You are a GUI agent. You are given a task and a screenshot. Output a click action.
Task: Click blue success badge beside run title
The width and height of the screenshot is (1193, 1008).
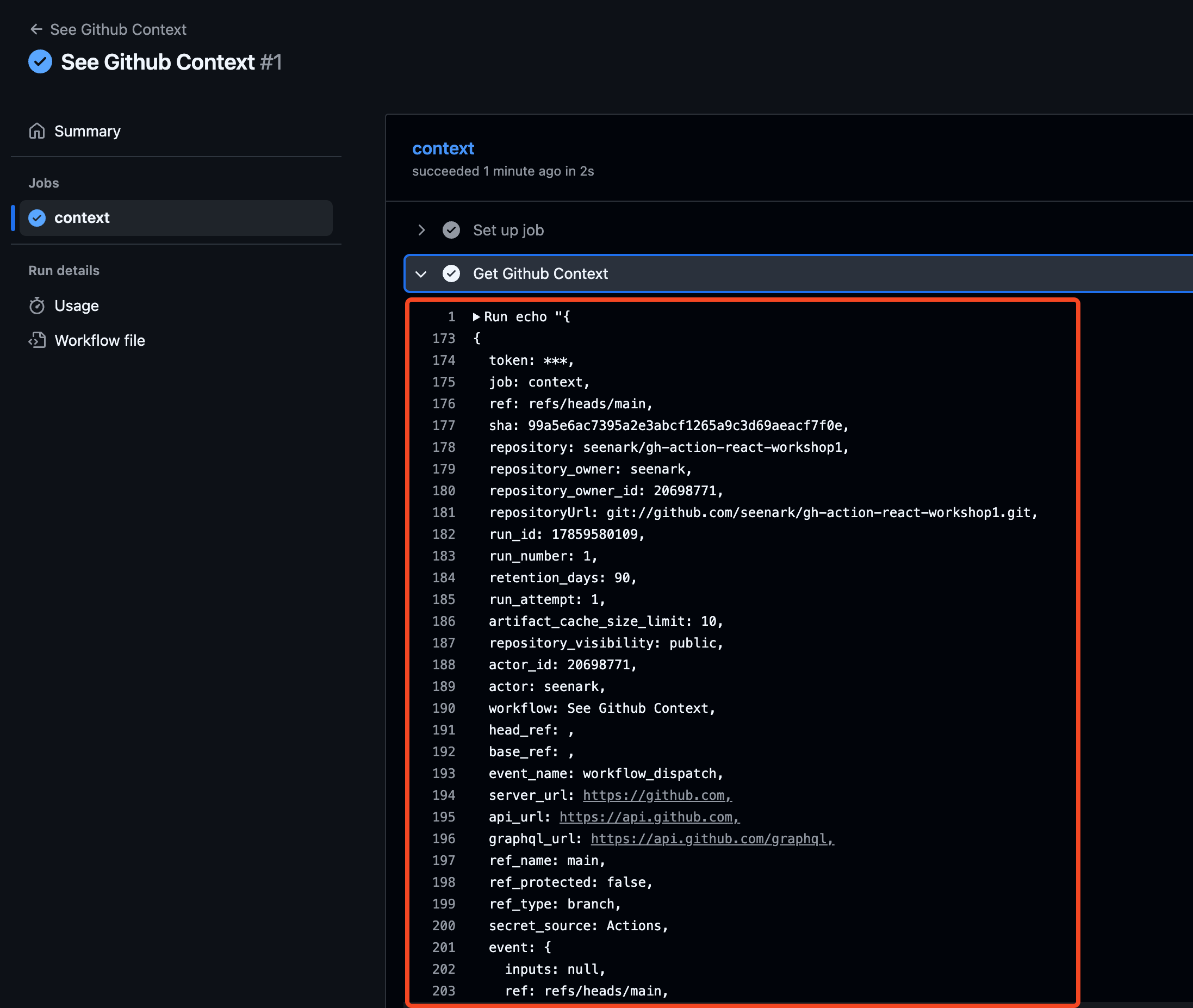40,62
